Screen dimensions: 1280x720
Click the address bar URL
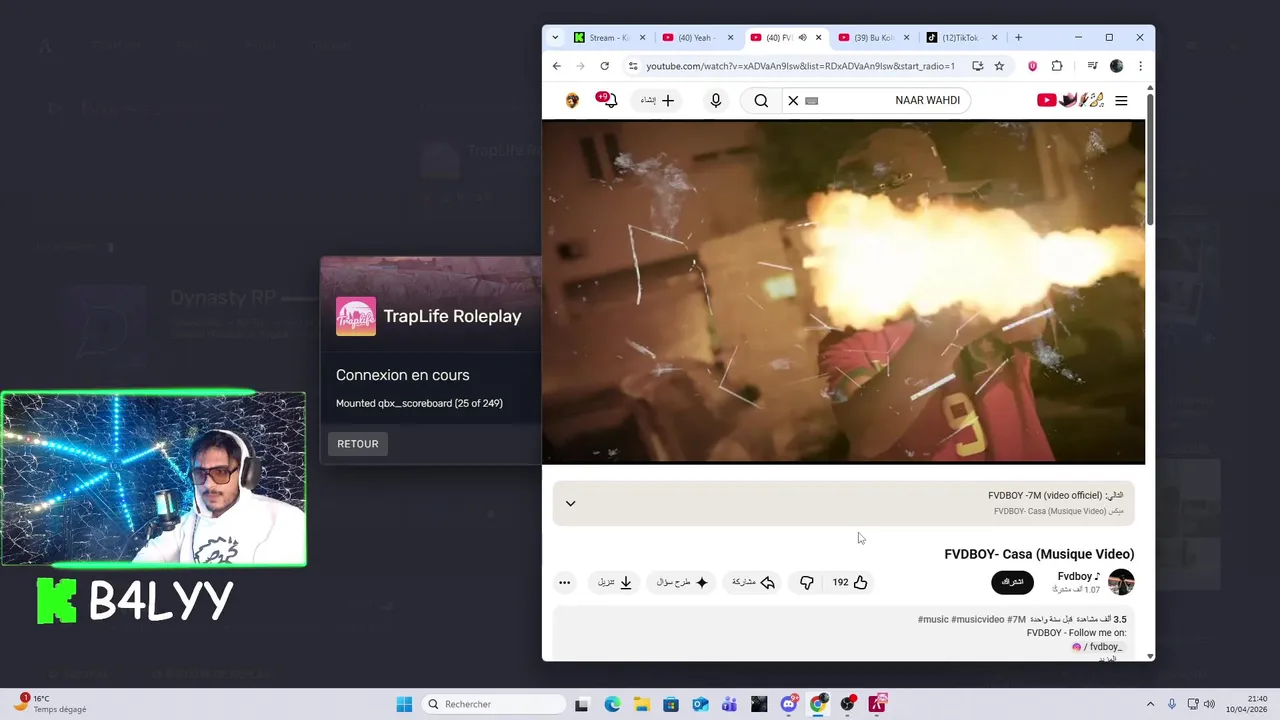click(x=800, y=66)
